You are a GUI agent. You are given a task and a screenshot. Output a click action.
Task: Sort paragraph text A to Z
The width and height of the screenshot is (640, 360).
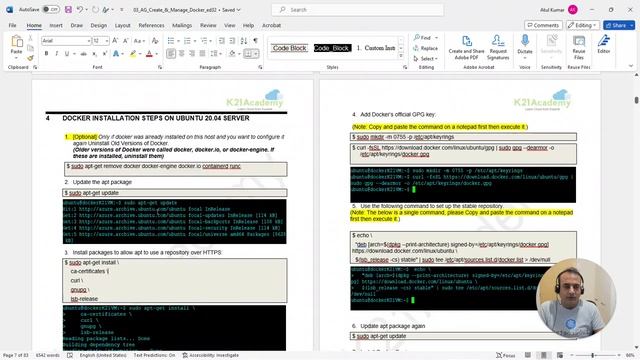[244, 41]
